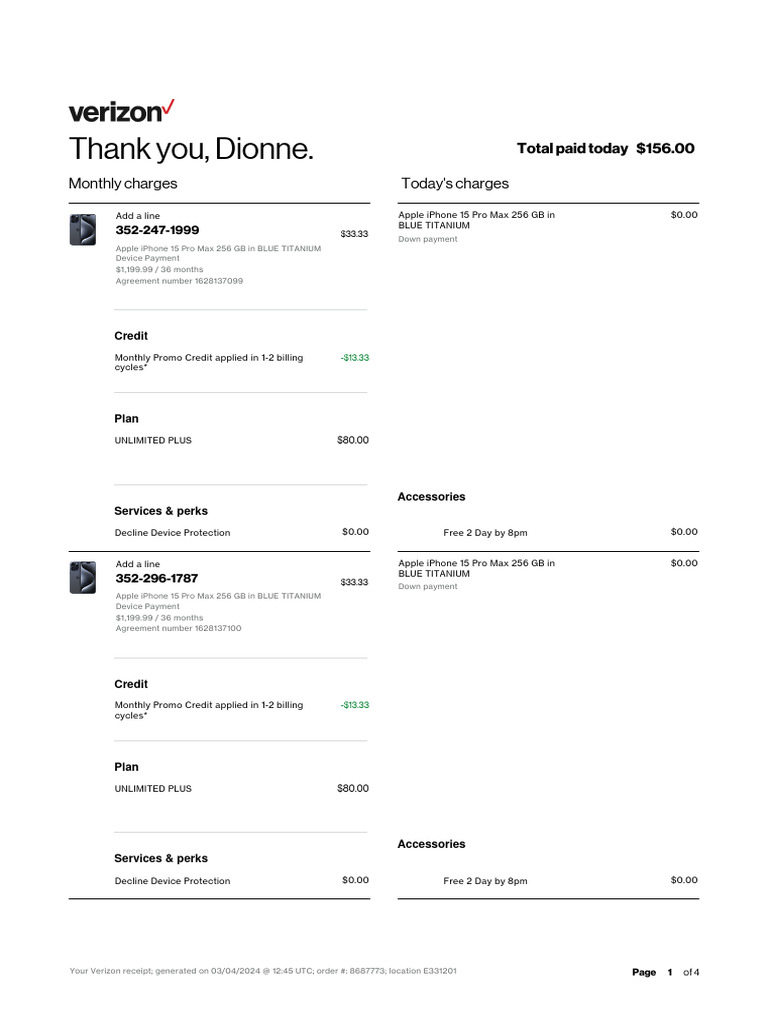Image resolution: width=768 pixels, height=1024 pixels.
Task: Click the first -$13.33 promo credit amount
Action: (x=354, y=357)
